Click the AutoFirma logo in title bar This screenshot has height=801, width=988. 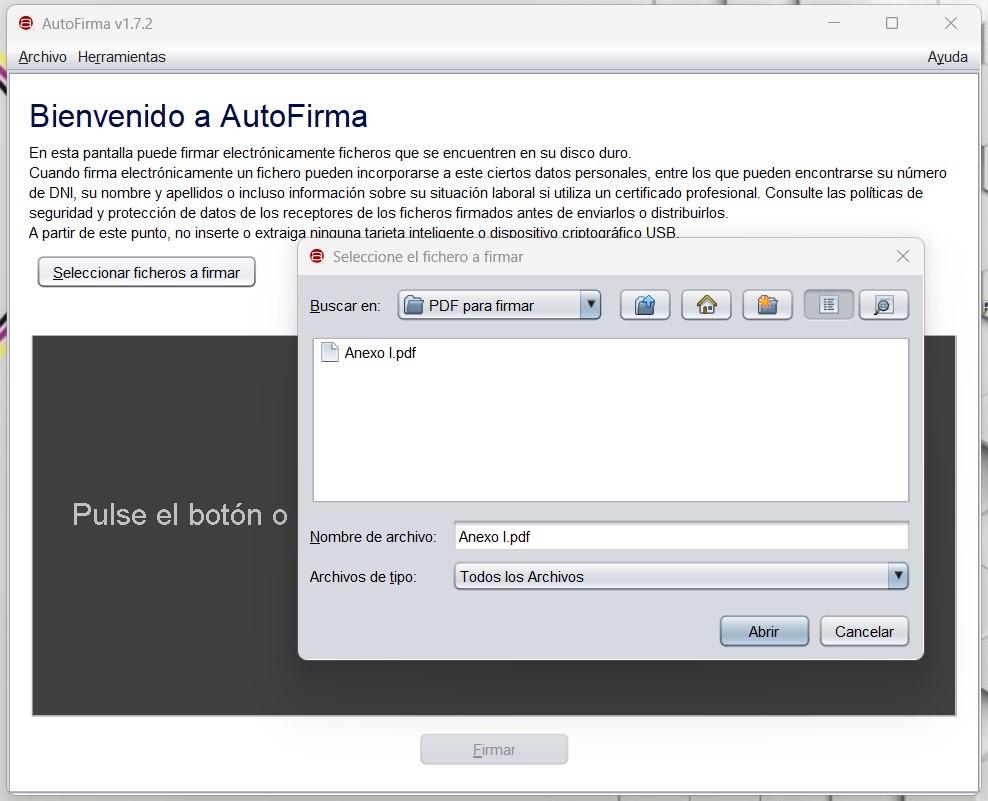26,23
